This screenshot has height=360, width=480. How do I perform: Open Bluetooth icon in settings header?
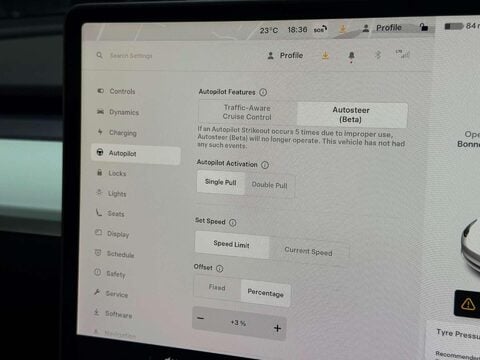pos(378,54)
